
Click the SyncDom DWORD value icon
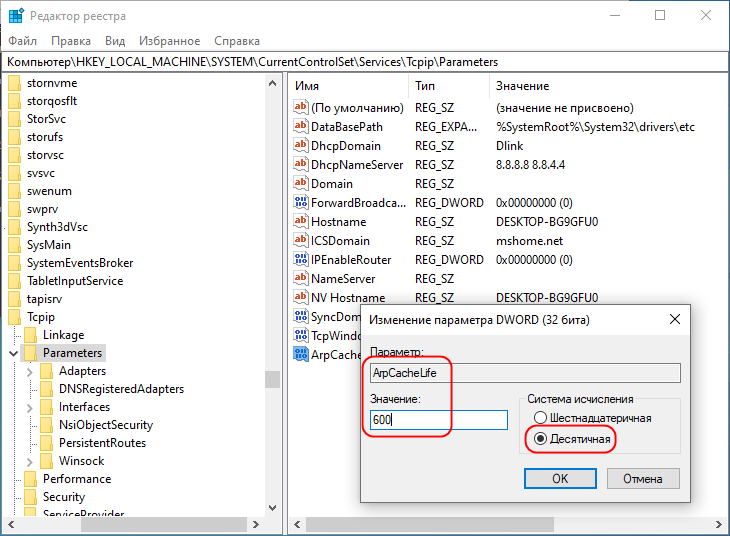(301, 316)
